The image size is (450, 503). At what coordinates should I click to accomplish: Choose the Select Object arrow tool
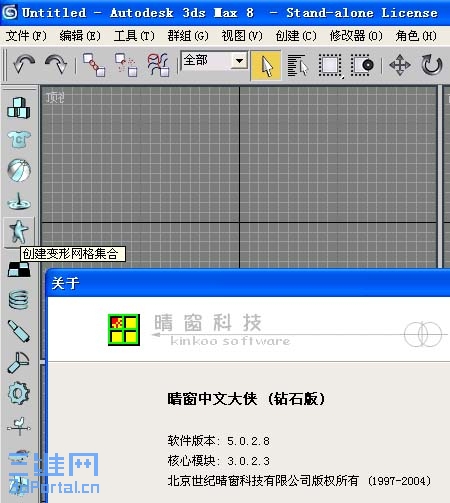(x=266, y=66)
